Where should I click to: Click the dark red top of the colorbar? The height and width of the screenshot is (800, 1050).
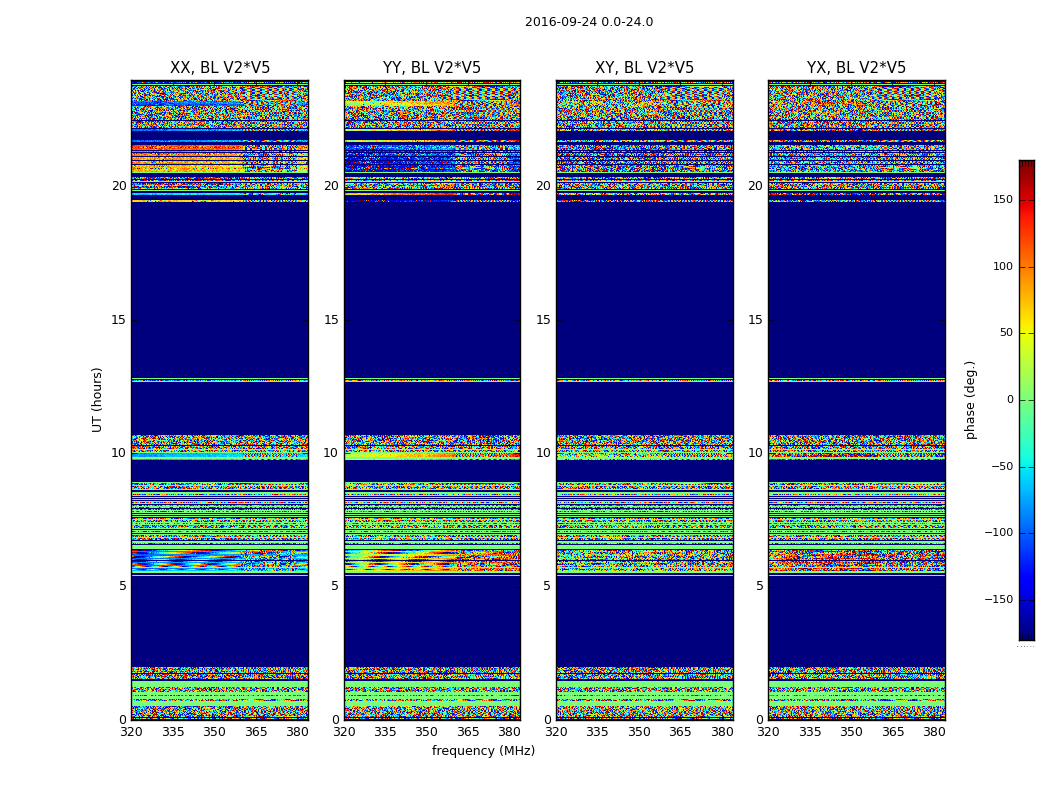1026,165
